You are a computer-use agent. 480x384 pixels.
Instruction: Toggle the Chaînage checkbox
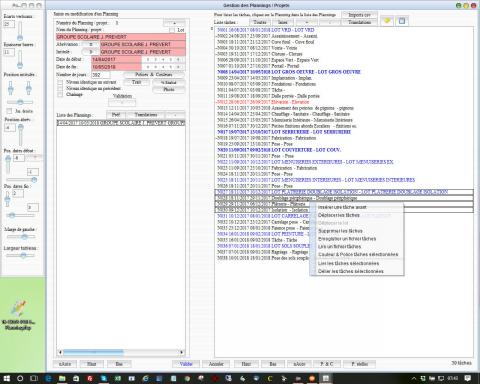click(x=60, y=95)
